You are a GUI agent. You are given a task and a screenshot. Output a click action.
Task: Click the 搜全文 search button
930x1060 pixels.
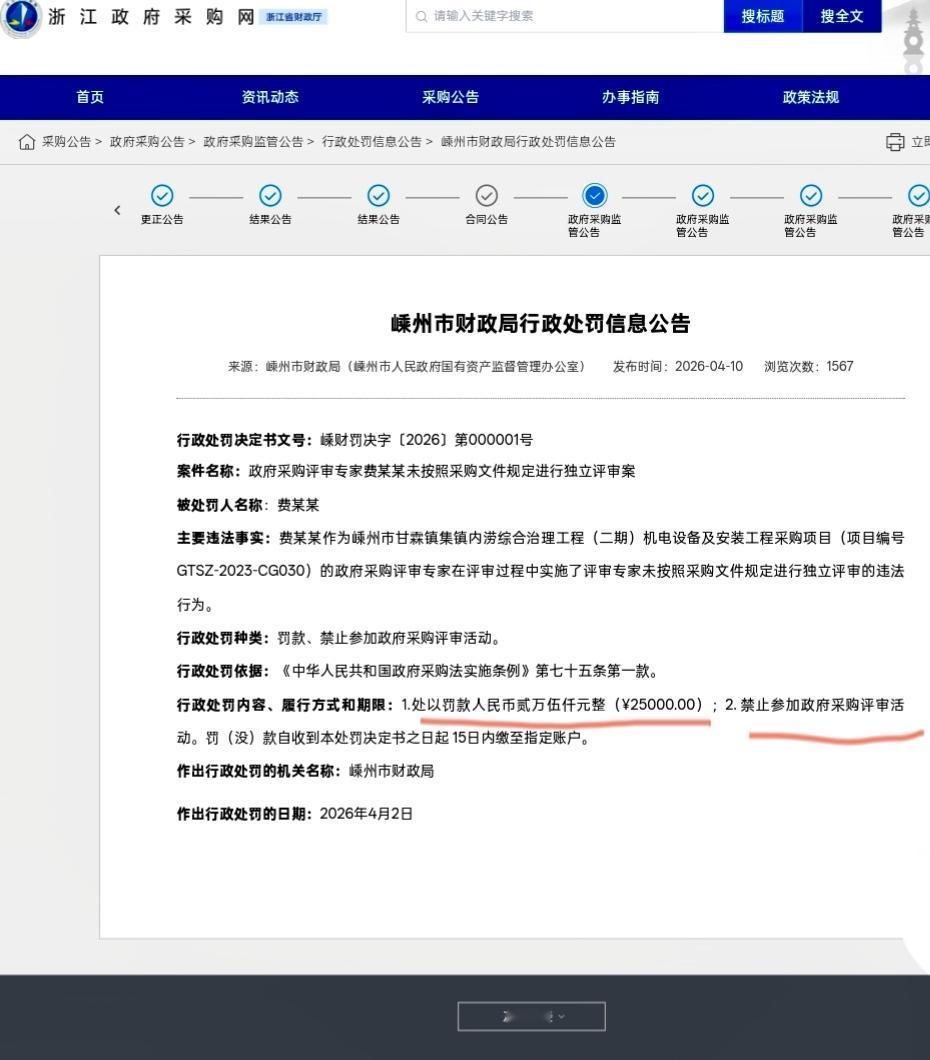click(842, 16)
